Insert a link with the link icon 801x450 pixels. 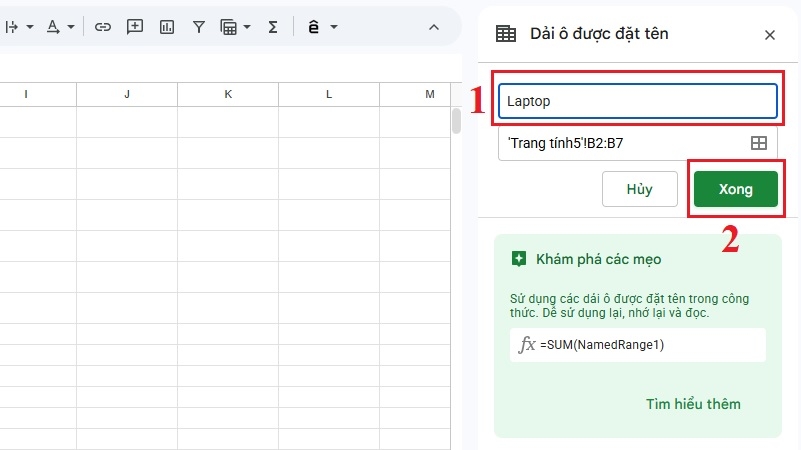[x=103, y=27]
